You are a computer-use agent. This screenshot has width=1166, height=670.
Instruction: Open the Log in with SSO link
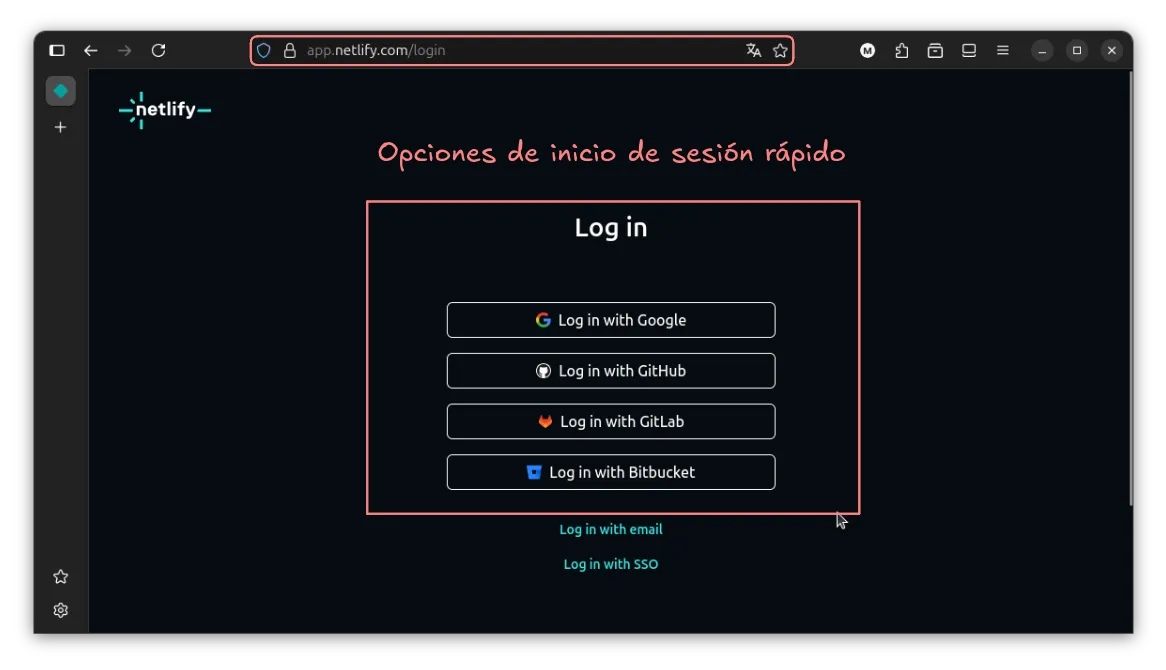point(610,564)
